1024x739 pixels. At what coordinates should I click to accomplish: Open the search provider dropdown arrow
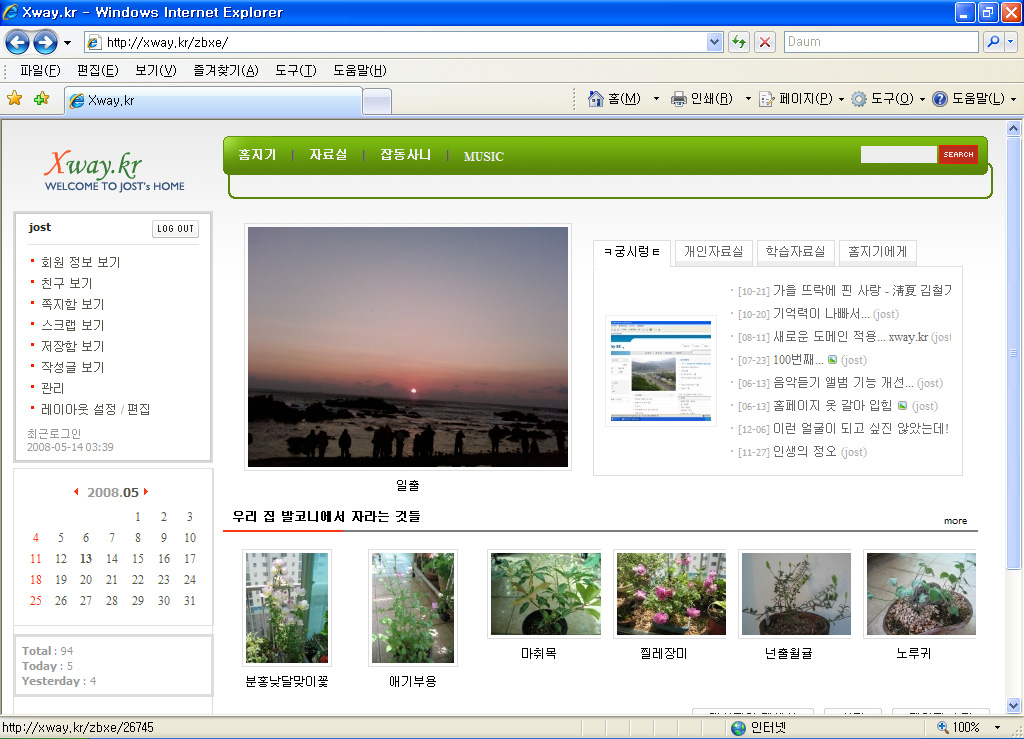[1011, 42]
